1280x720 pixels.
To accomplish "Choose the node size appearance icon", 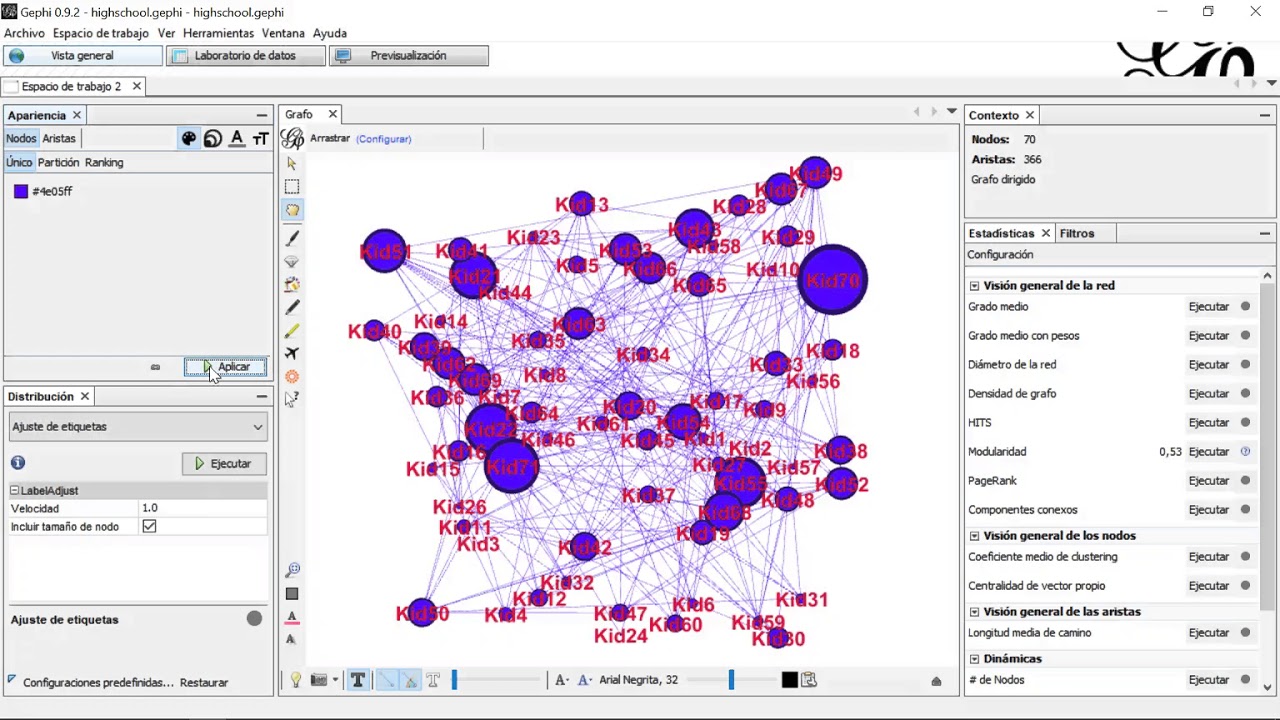I will [x=212, y=139].
